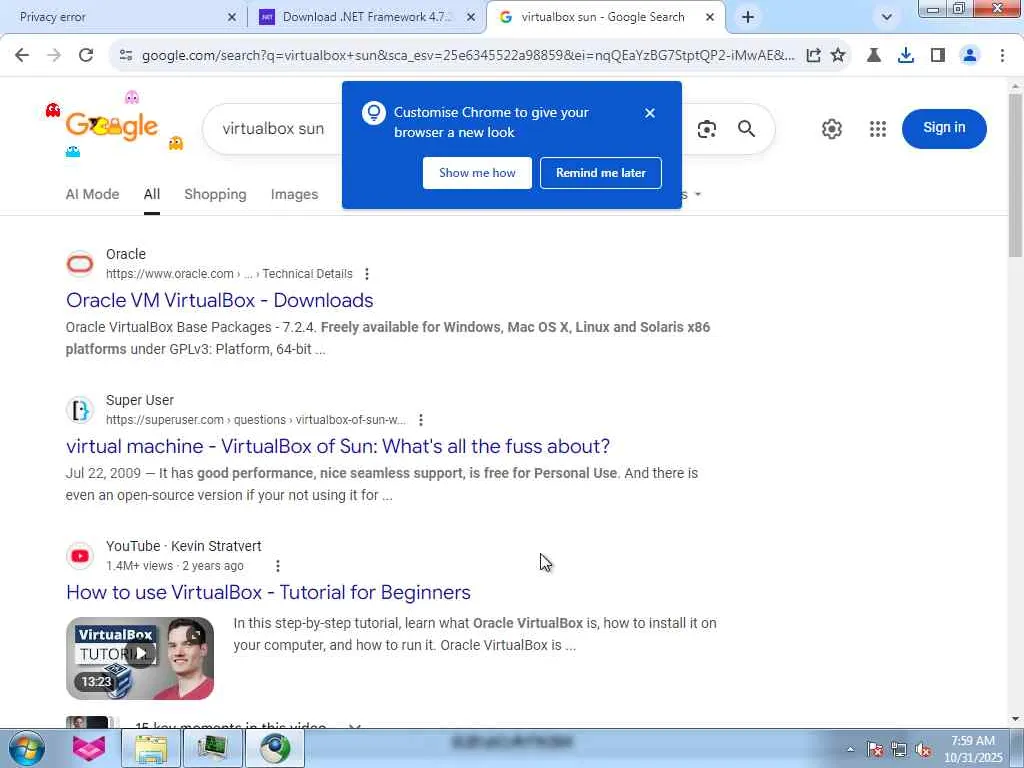This screenshot has height=768, width=1024.
Task: Click Remind me later button
Action: pos(601,173)
